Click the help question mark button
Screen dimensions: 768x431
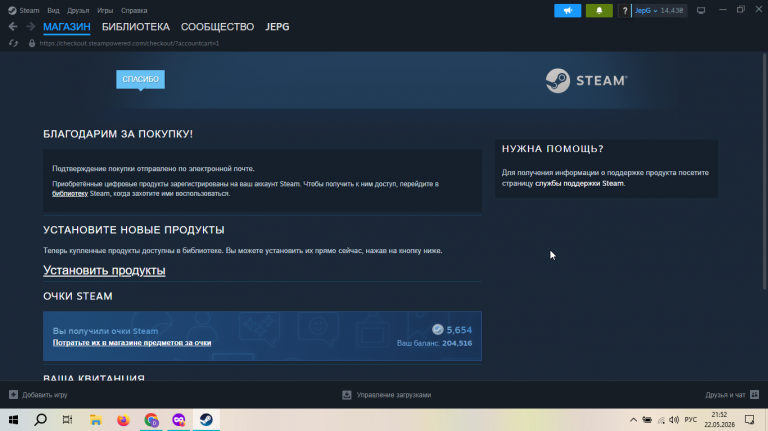pyautogui.click(x=624, y=10)
